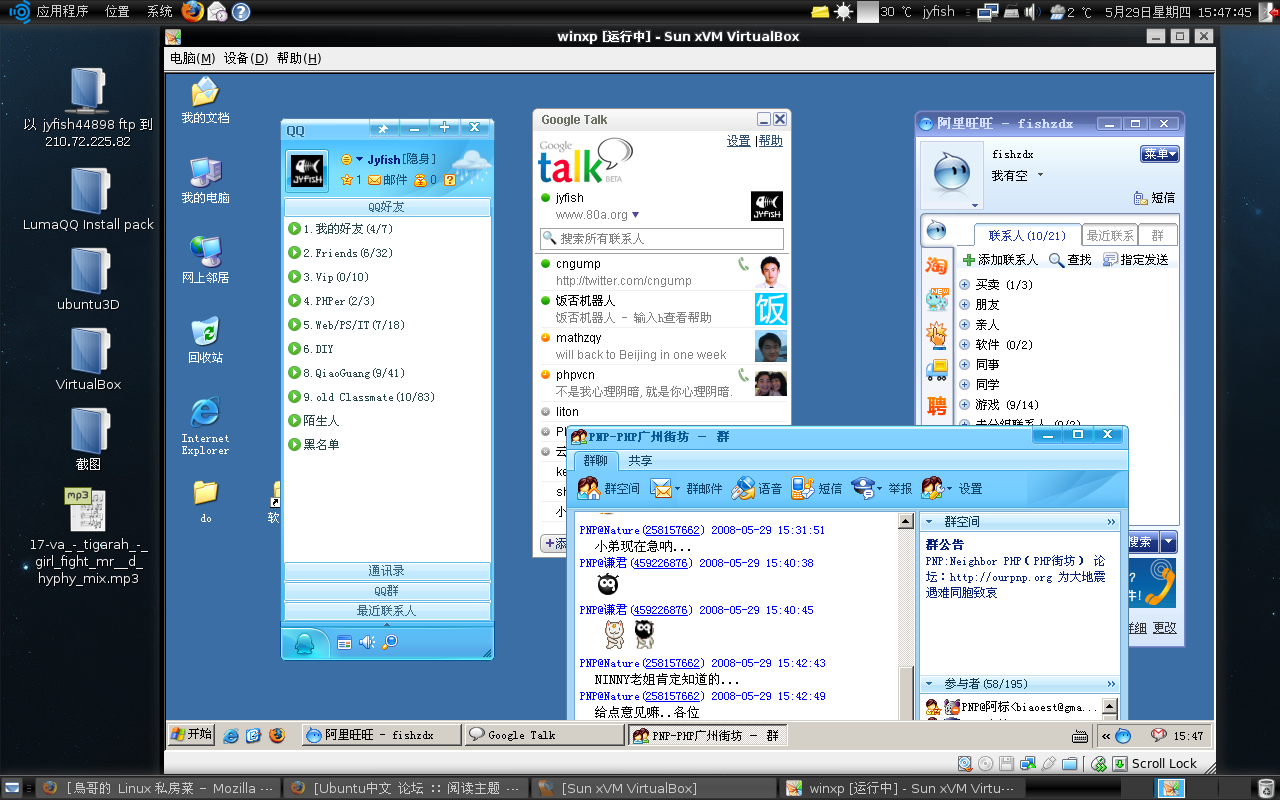Open the QQ search magnifier icon at bottom
This screenshot has height=800, width=1280.
pyautogui.click(x=390, y=643)
